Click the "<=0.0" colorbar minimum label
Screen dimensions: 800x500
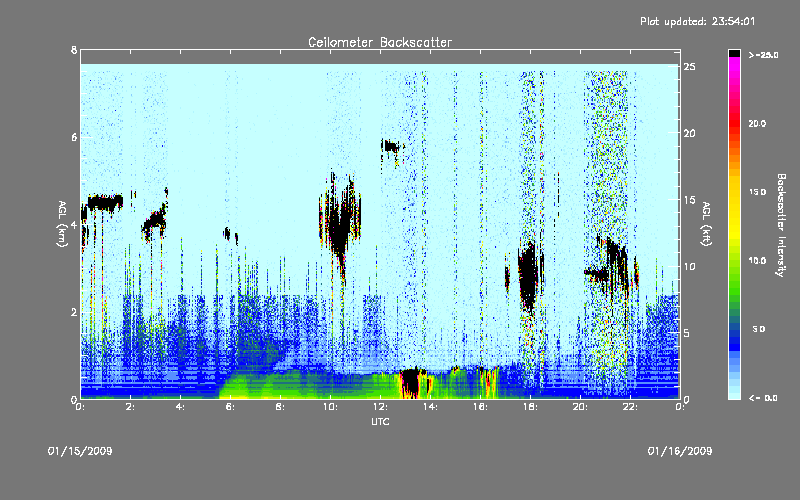pos(763,398)
